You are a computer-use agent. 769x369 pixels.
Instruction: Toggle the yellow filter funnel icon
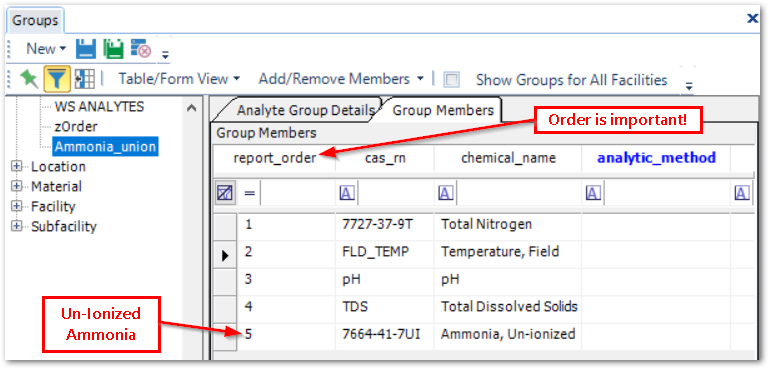[x=57, y=79]
